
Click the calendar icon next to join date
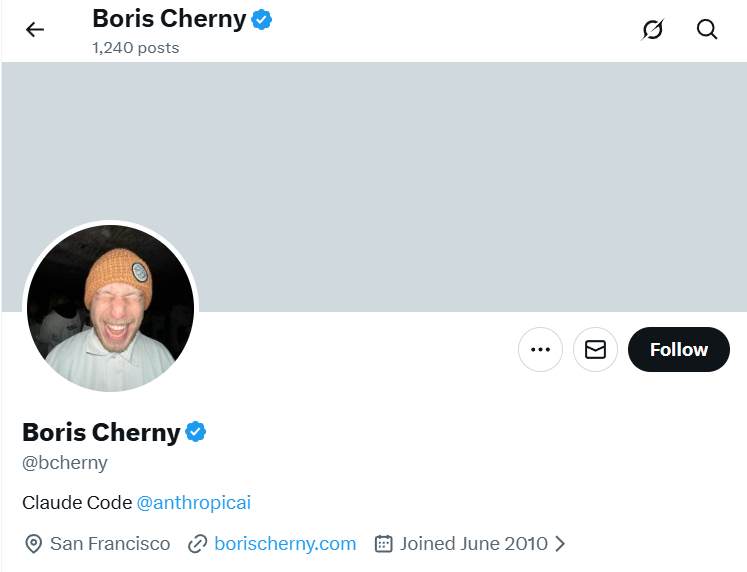point(383,544)
